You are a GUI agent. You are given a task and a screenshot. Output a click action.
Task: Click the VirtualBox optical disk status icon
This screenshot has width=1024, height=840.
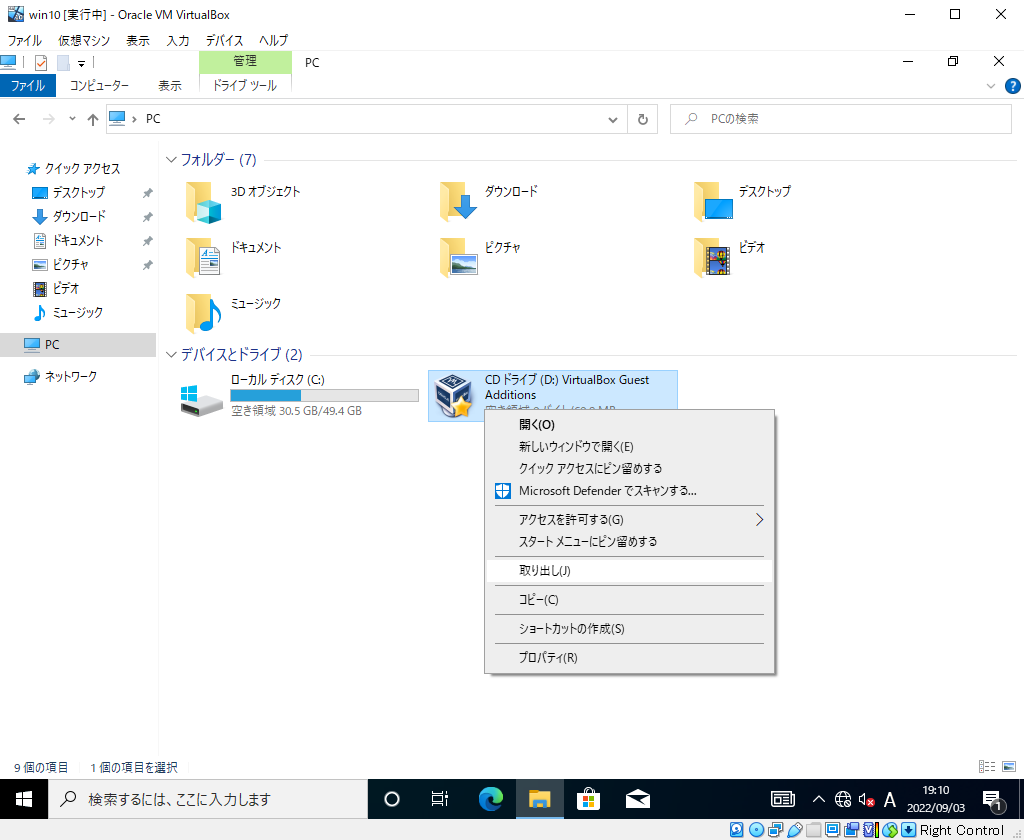tap(756, 830)
